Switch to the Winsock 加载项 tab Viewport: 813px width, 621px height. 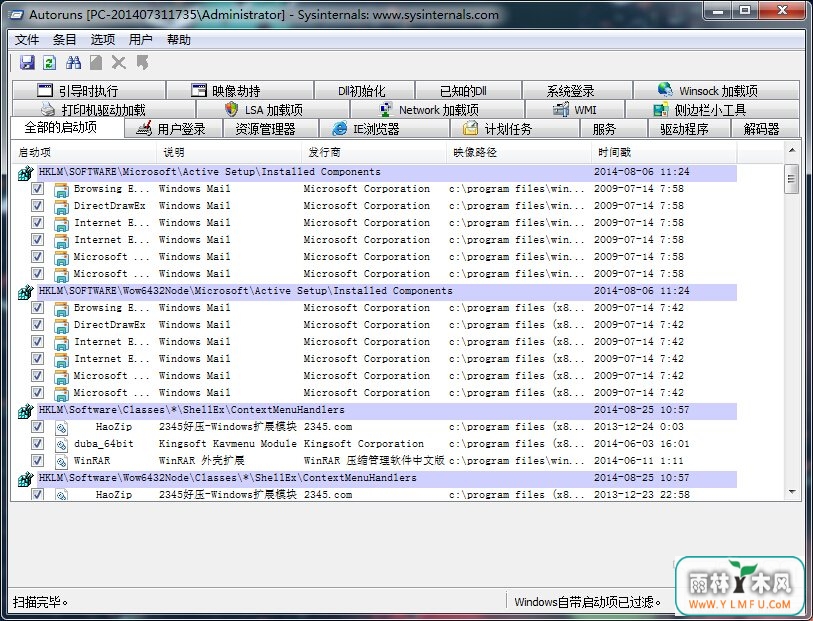(x=716, y=90)
